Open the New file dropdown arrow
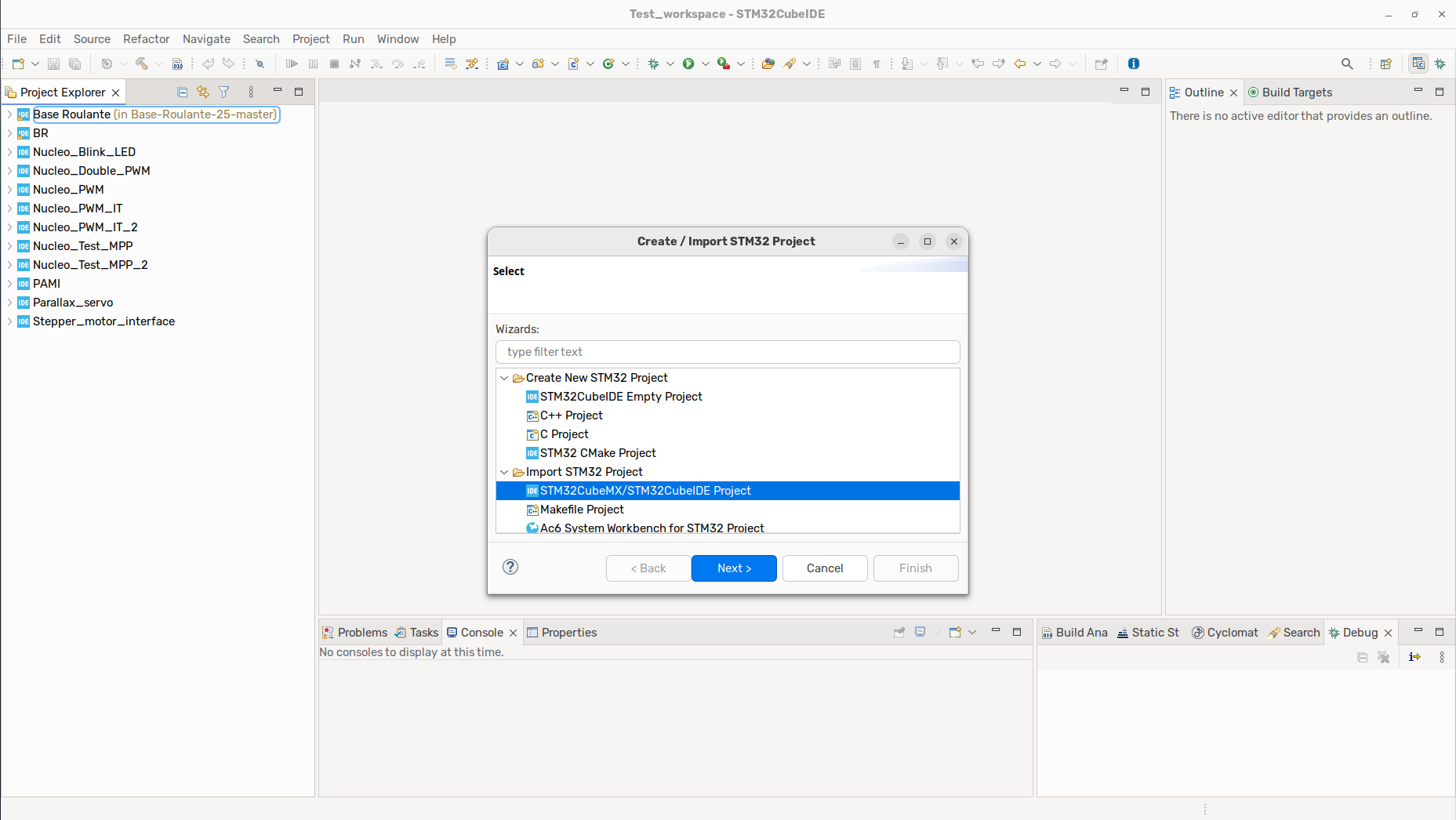The height and width of the screenshot is (820, 1456). coord(35,63)
